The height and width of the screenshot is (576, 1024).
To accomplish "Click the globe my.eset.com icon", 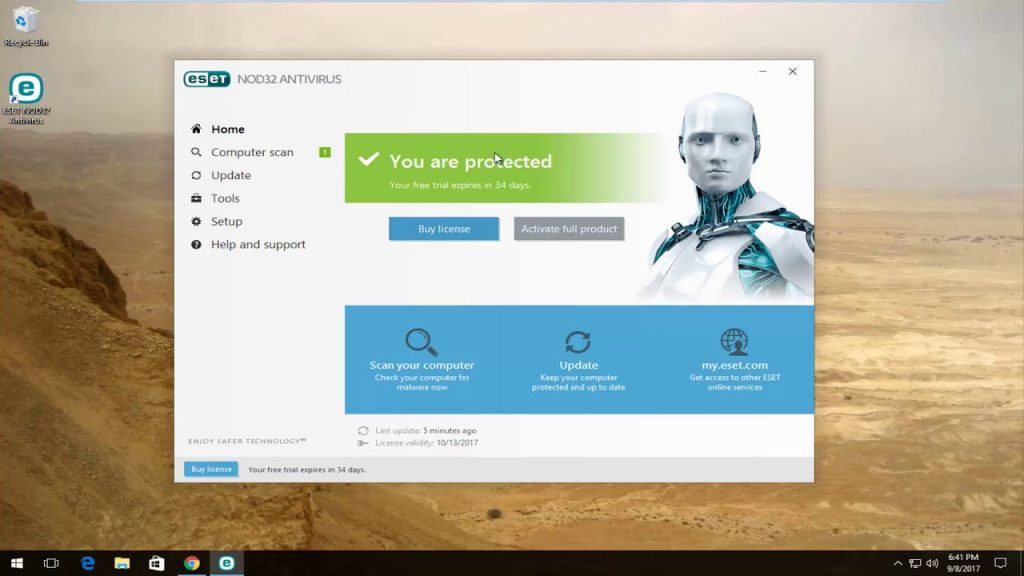I will (734, 342).
